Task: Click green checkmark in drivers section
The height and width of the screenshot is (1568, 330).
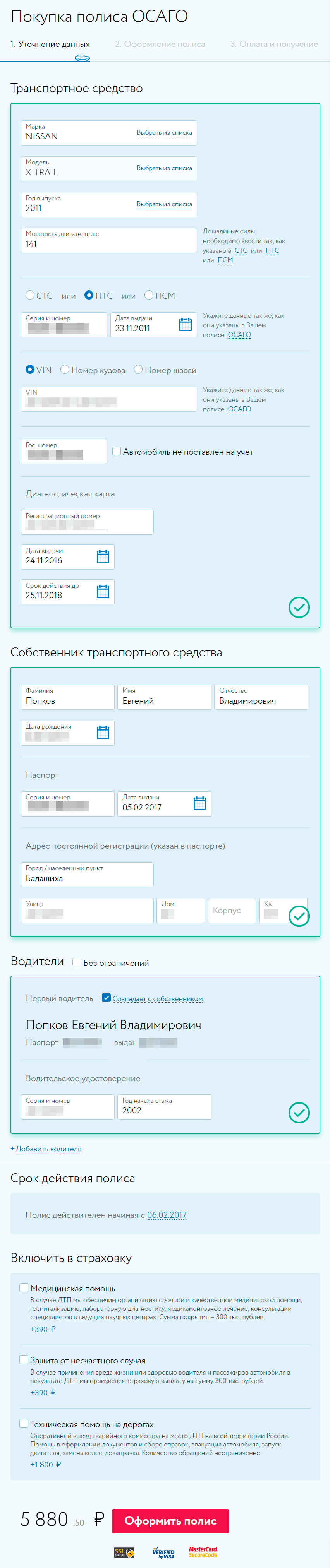Action: point(298,1112)
